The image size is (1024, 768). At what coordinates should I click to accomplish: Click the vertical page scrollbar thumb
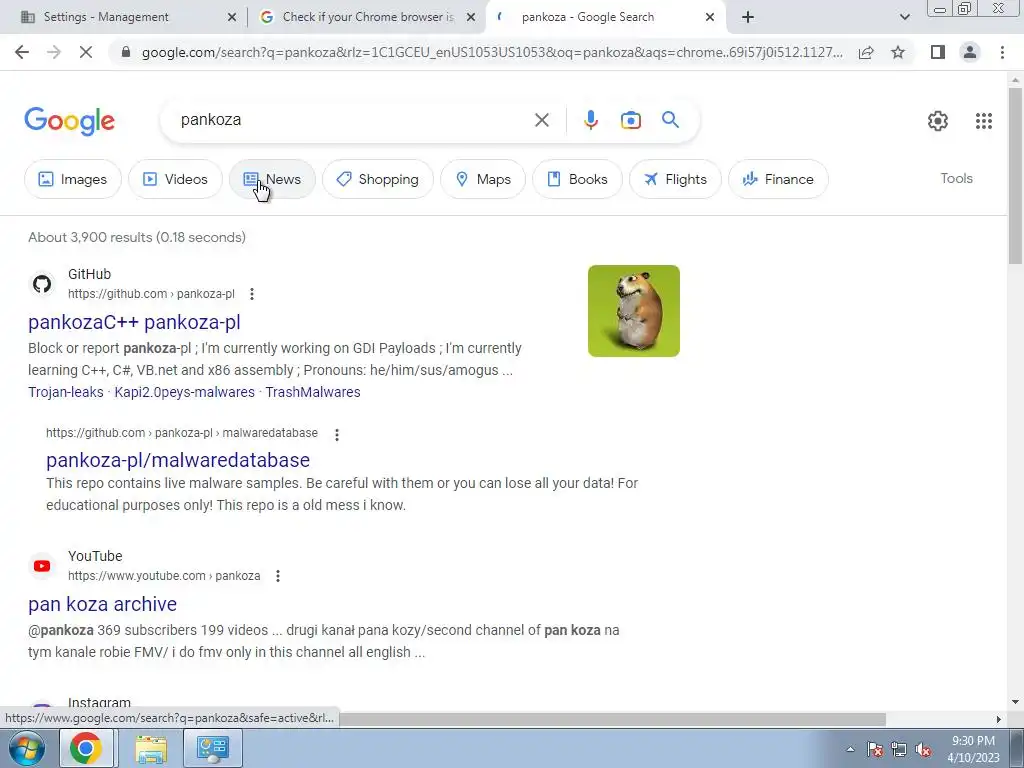coord(1015,174)
